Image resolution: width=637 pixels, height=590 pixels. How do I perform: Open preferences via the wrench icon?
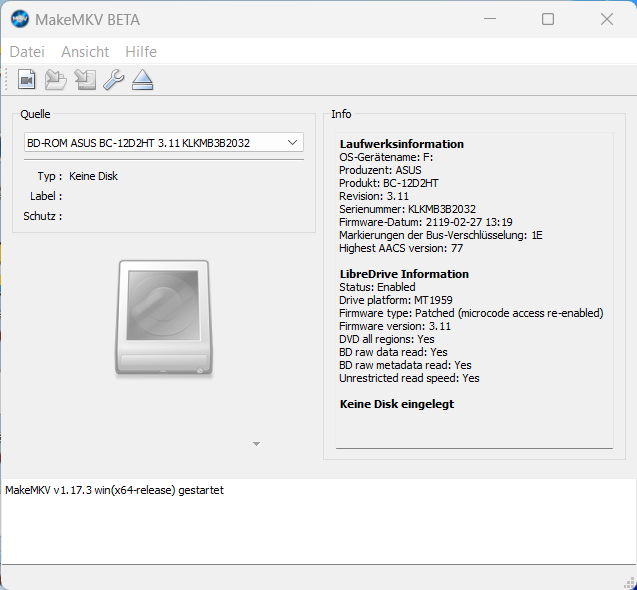114,79
